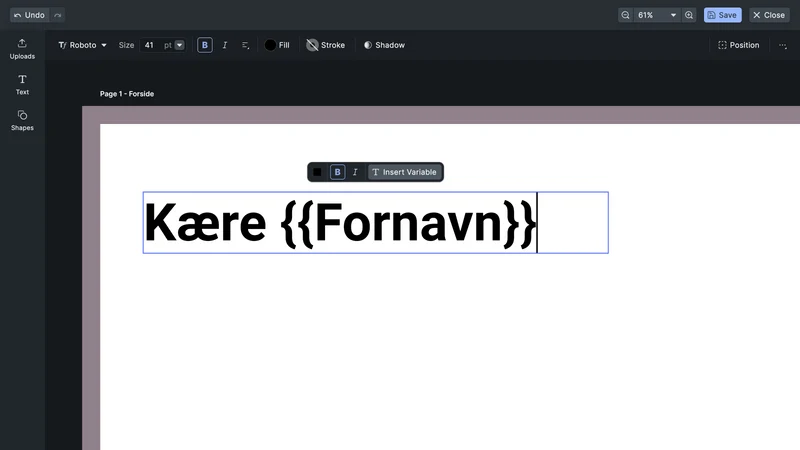This screenshot has height=450, width=800.
Task: Open text alignment options
Action: pyautogui.click(x=245, y=45)
